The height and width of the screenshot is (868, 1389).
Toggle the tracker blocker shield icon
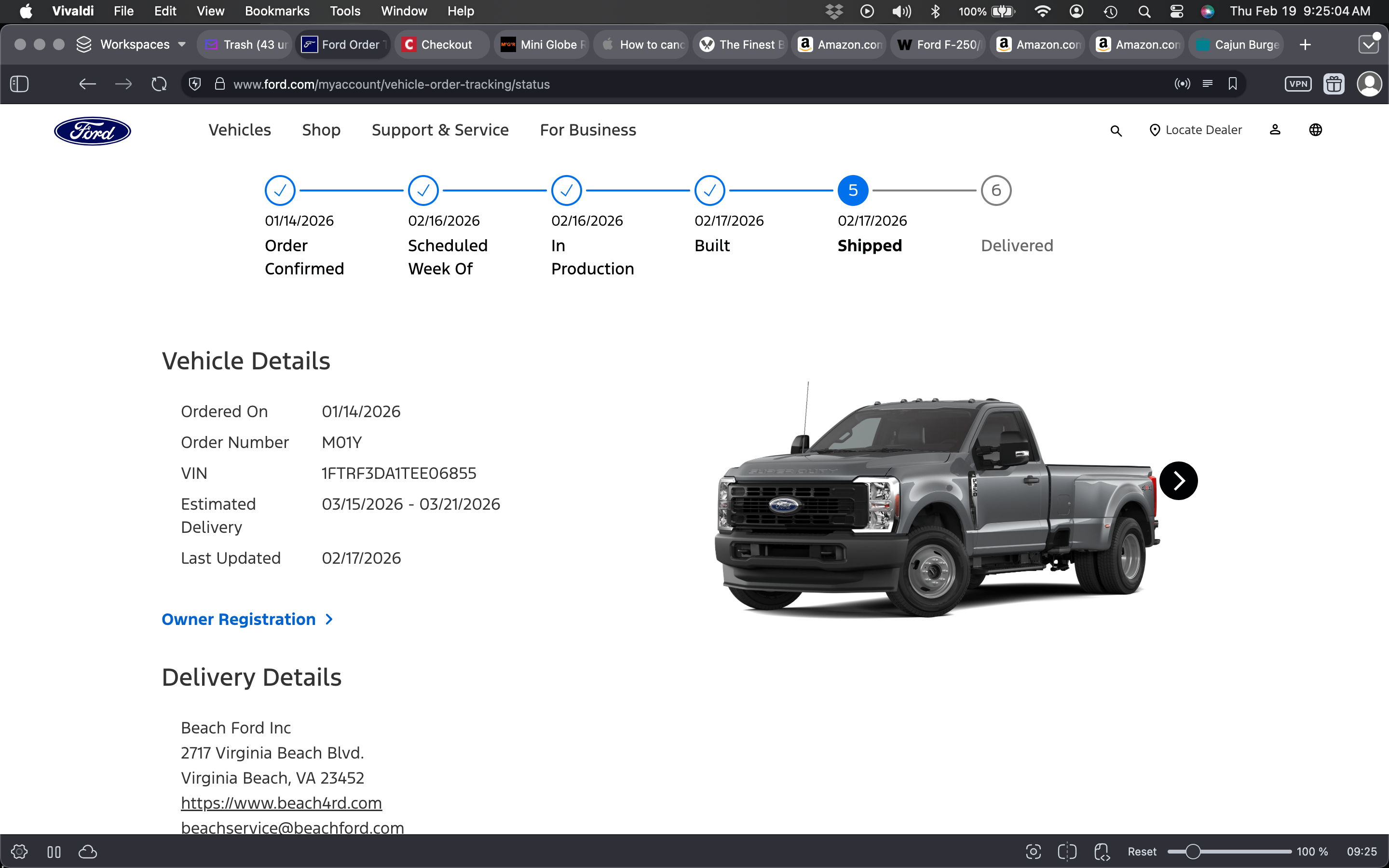click(195, 84)
